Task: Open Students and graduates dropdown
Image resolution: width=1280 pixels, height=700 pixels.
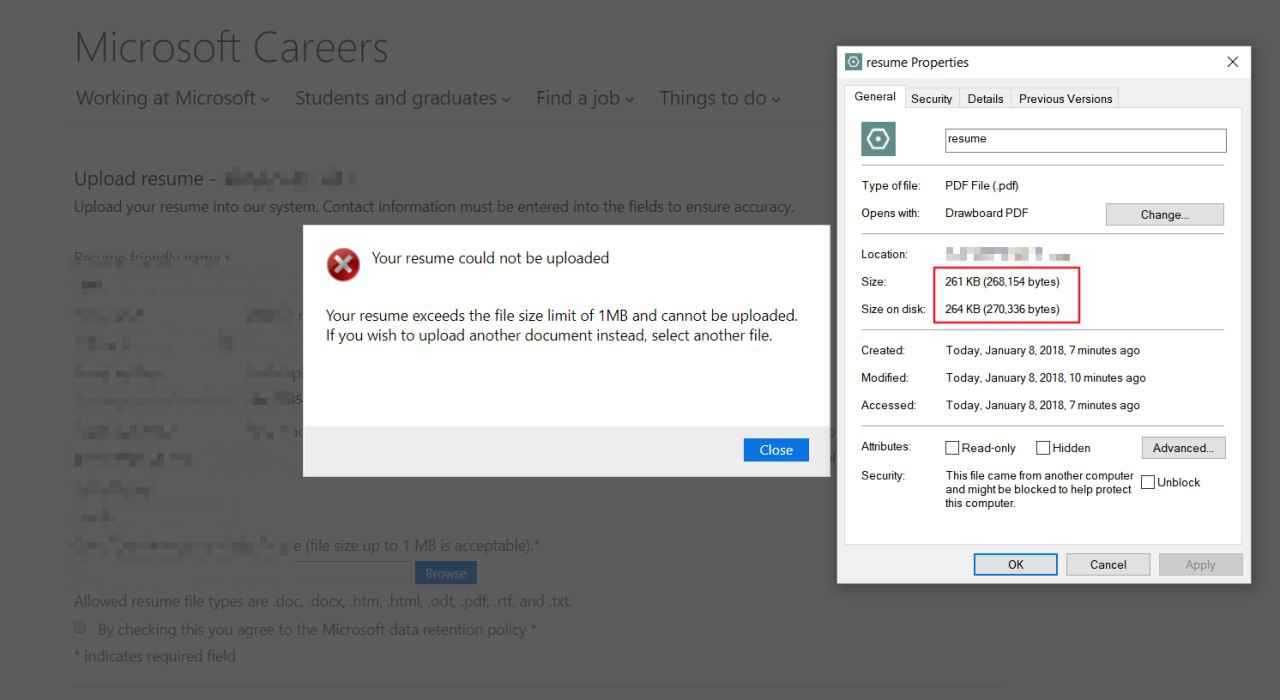Action: pos(402,98)
